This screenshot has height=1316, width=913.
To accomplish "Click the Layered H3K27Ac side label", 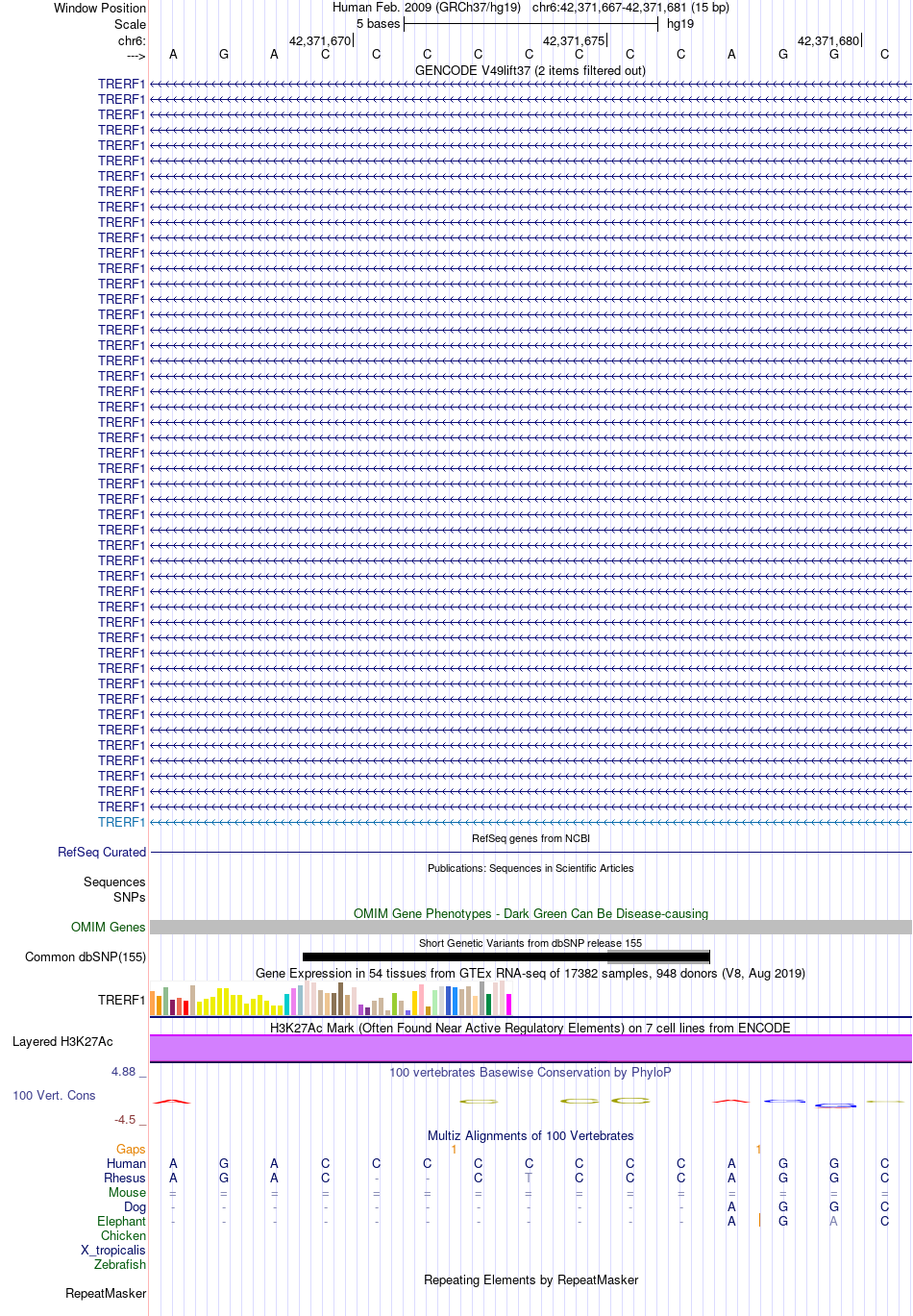I will 62,1041.
